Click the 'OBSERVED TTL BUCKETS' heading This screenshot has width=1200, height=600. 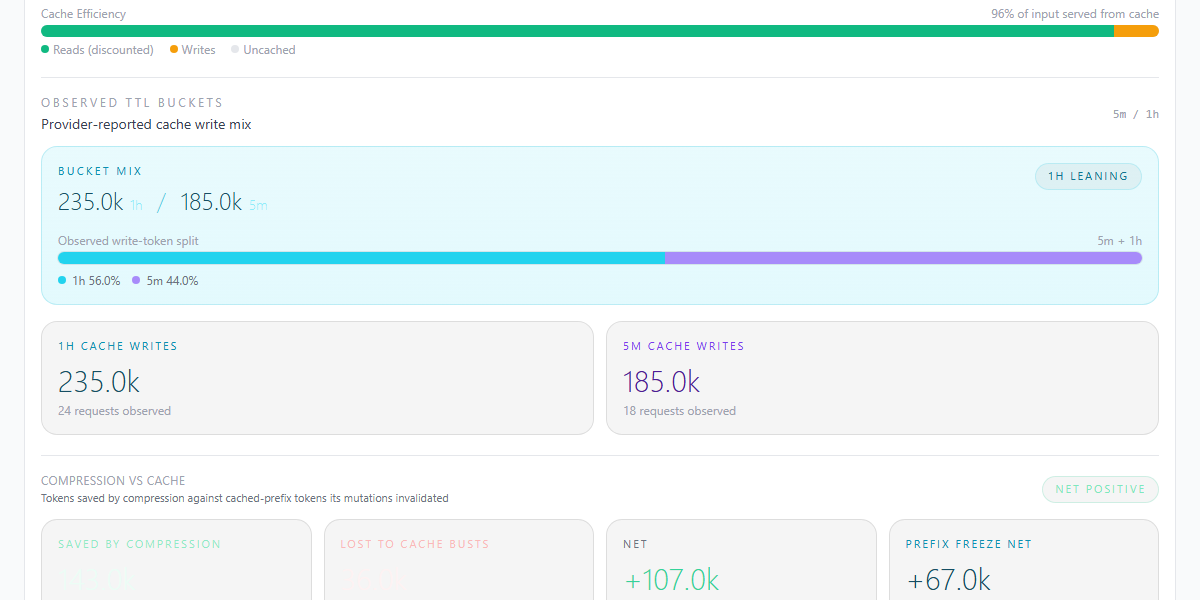pos(132,103)
